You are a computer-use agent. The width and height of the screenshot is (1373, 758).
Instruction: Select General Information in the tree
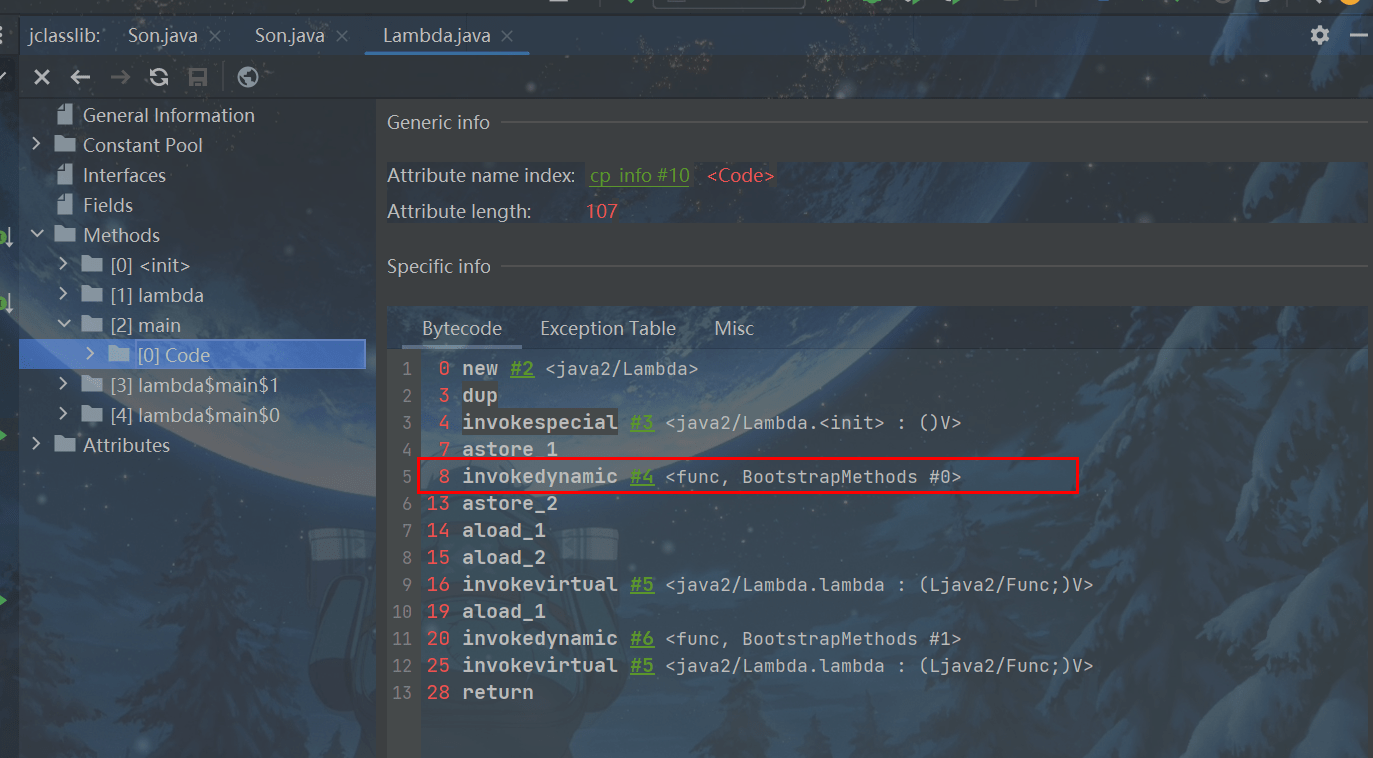click(168, 115)
